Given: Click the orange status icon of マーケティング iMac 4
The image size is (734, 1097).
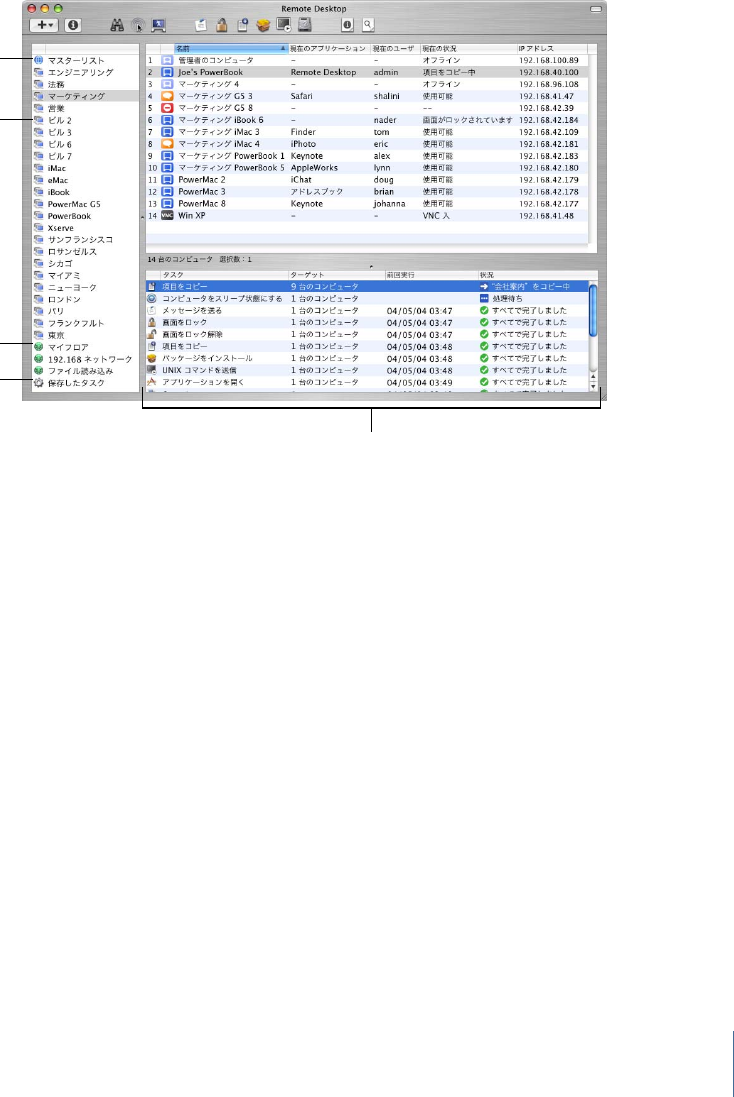Looking at the screenshot, I should [167, 144].
